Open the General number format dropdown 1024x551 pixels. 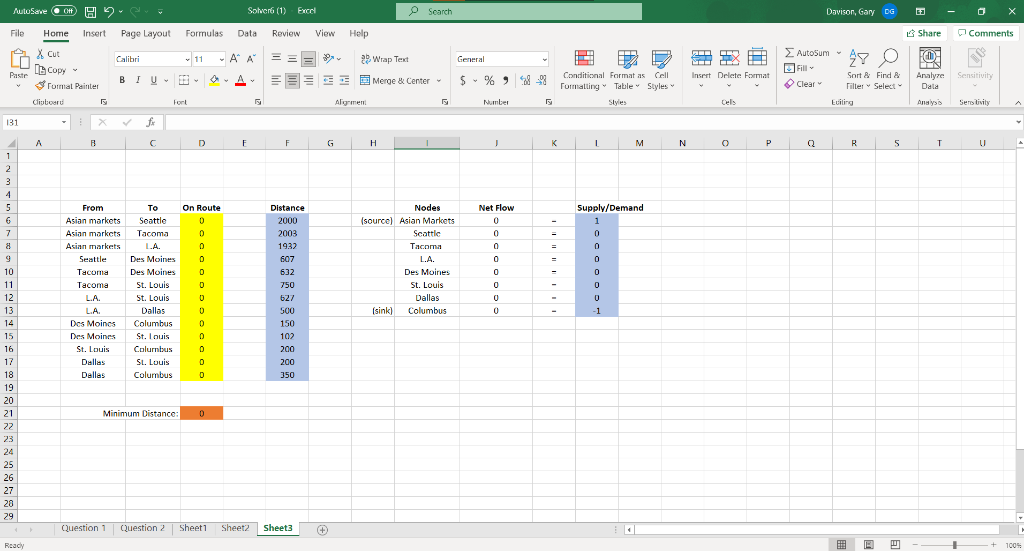click(545, 59)
